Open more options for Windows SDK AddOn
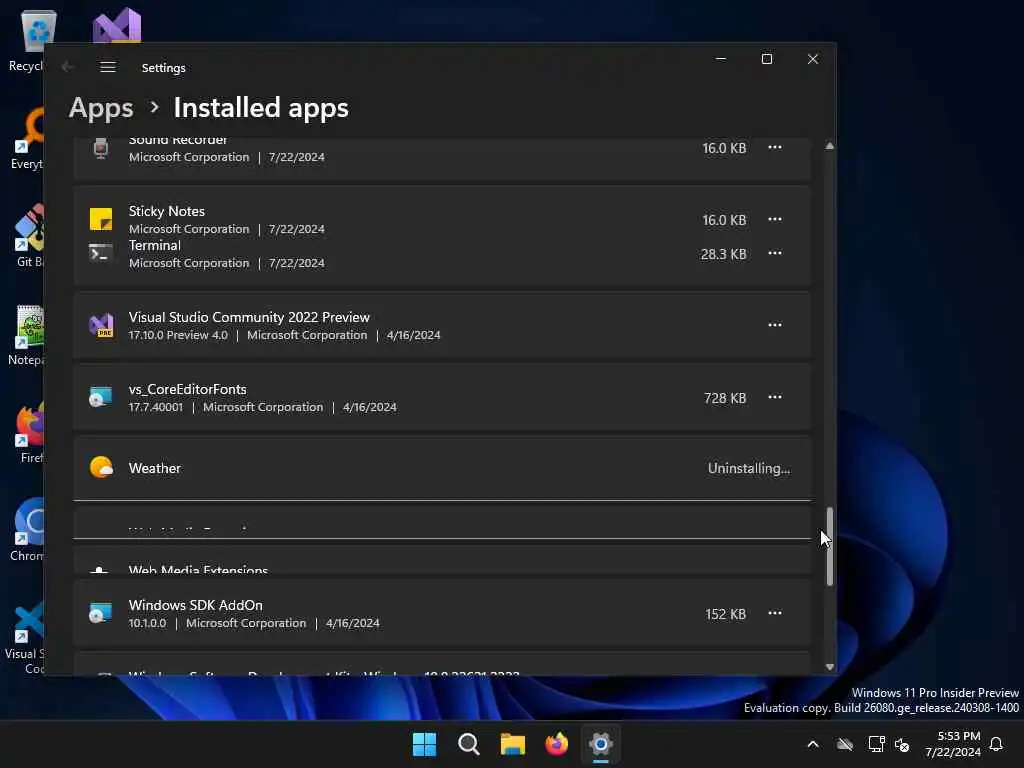The image size is (1024, 768). click(775, 613)
